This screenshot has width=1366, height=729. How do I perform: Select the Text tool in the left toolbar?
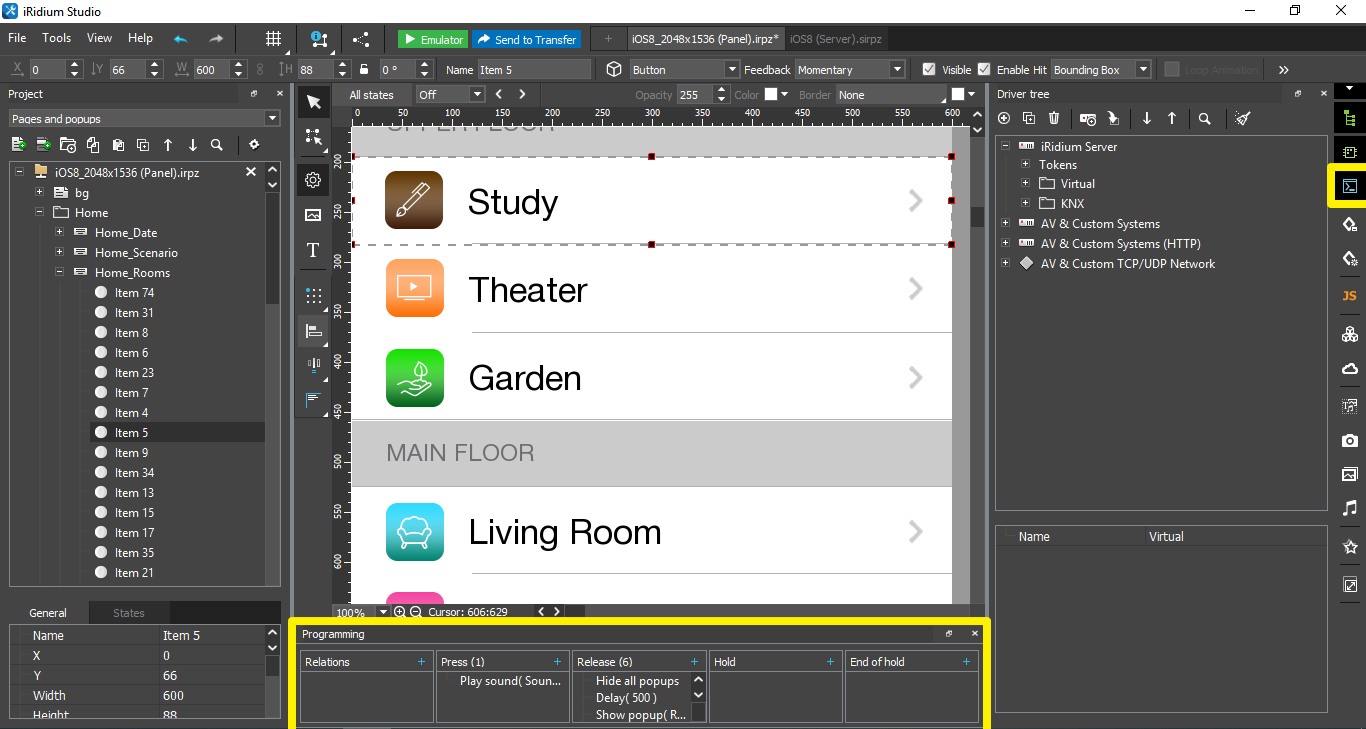313,250
